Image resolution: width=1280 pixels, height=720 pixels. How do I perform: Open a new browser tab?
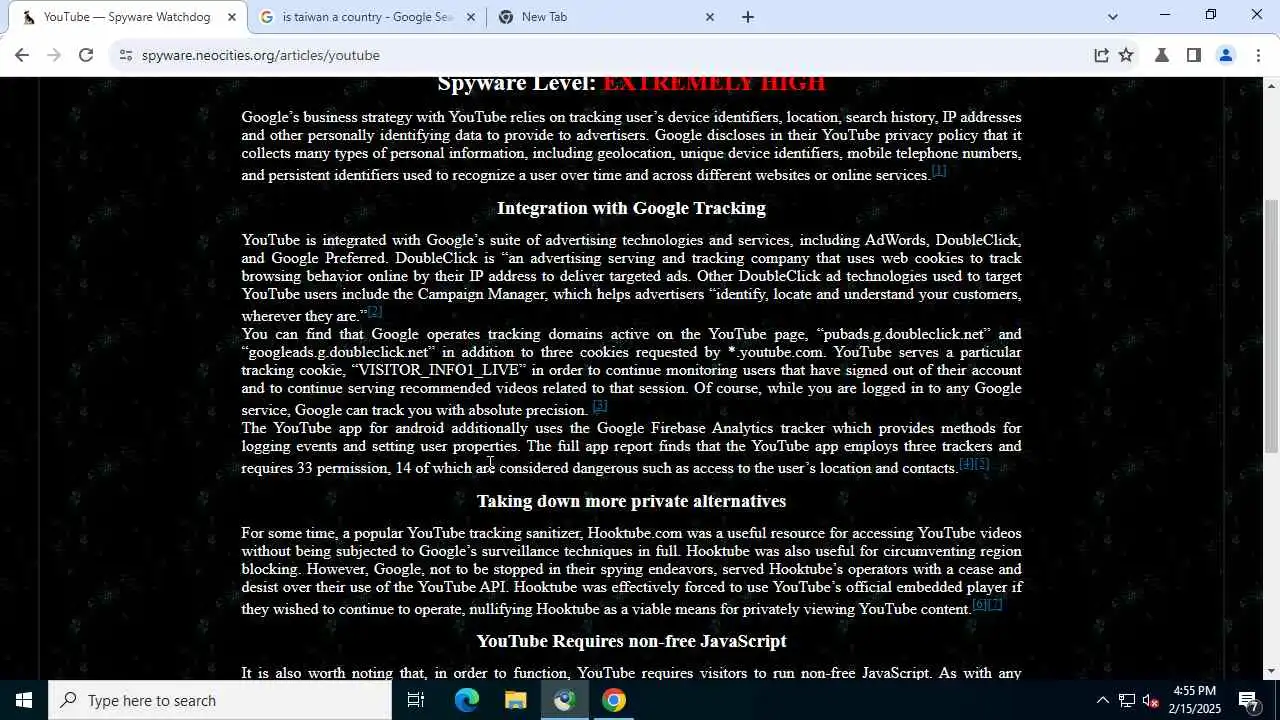[x=748, y=16]
